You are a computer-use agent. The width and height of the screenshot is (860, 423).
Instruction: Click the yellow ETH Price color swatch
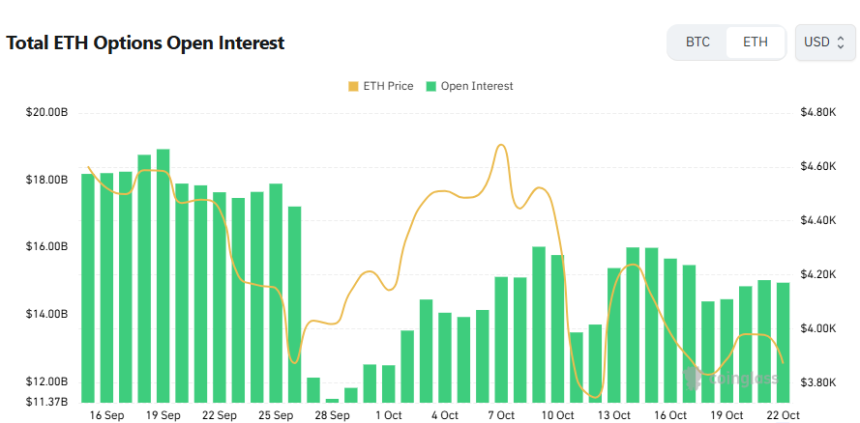[352, 86]
